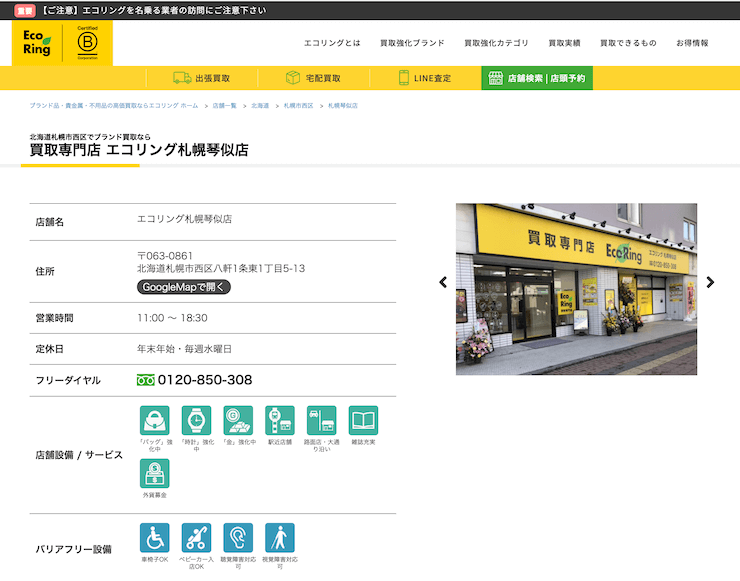
Task: Click the 車椅子OK wheelchair icon
Action: 154,538
